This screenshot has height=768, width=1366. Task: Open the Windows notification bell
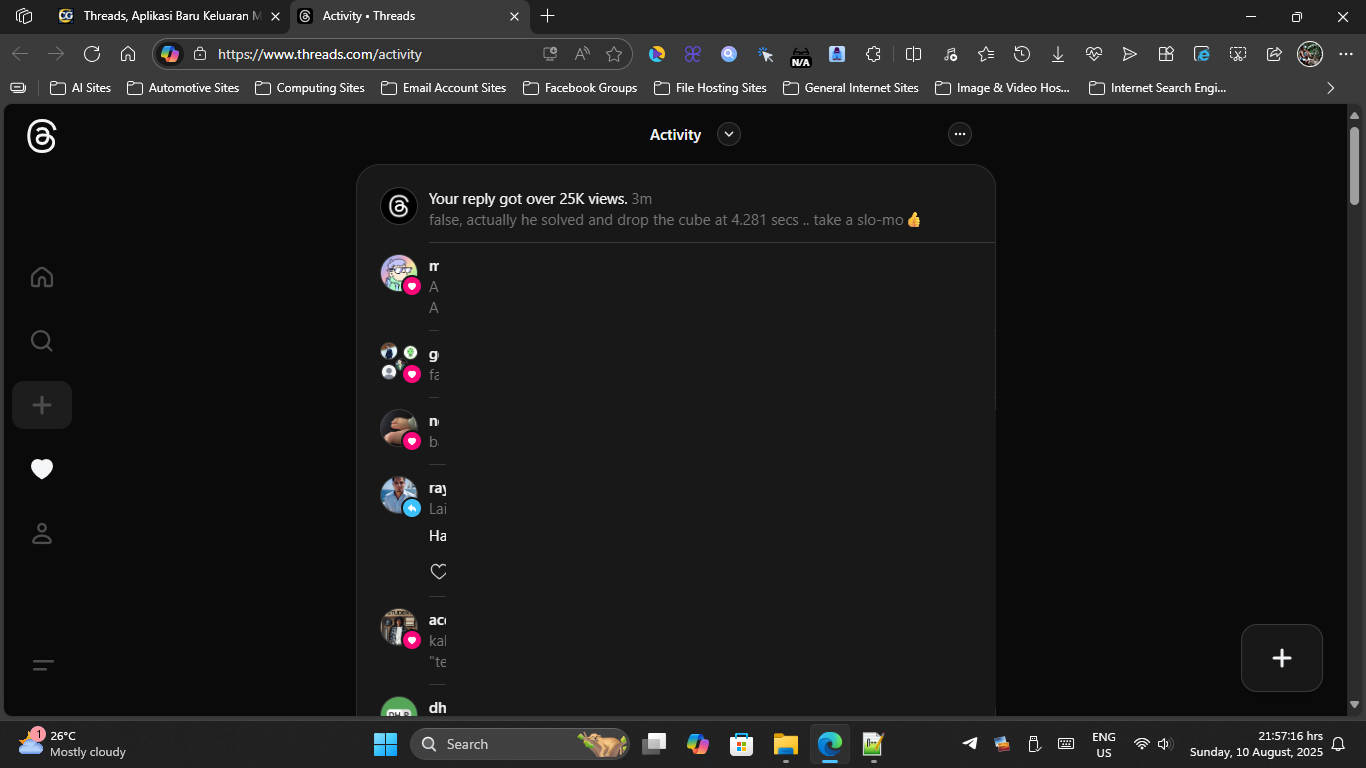tap(1338, 744)
